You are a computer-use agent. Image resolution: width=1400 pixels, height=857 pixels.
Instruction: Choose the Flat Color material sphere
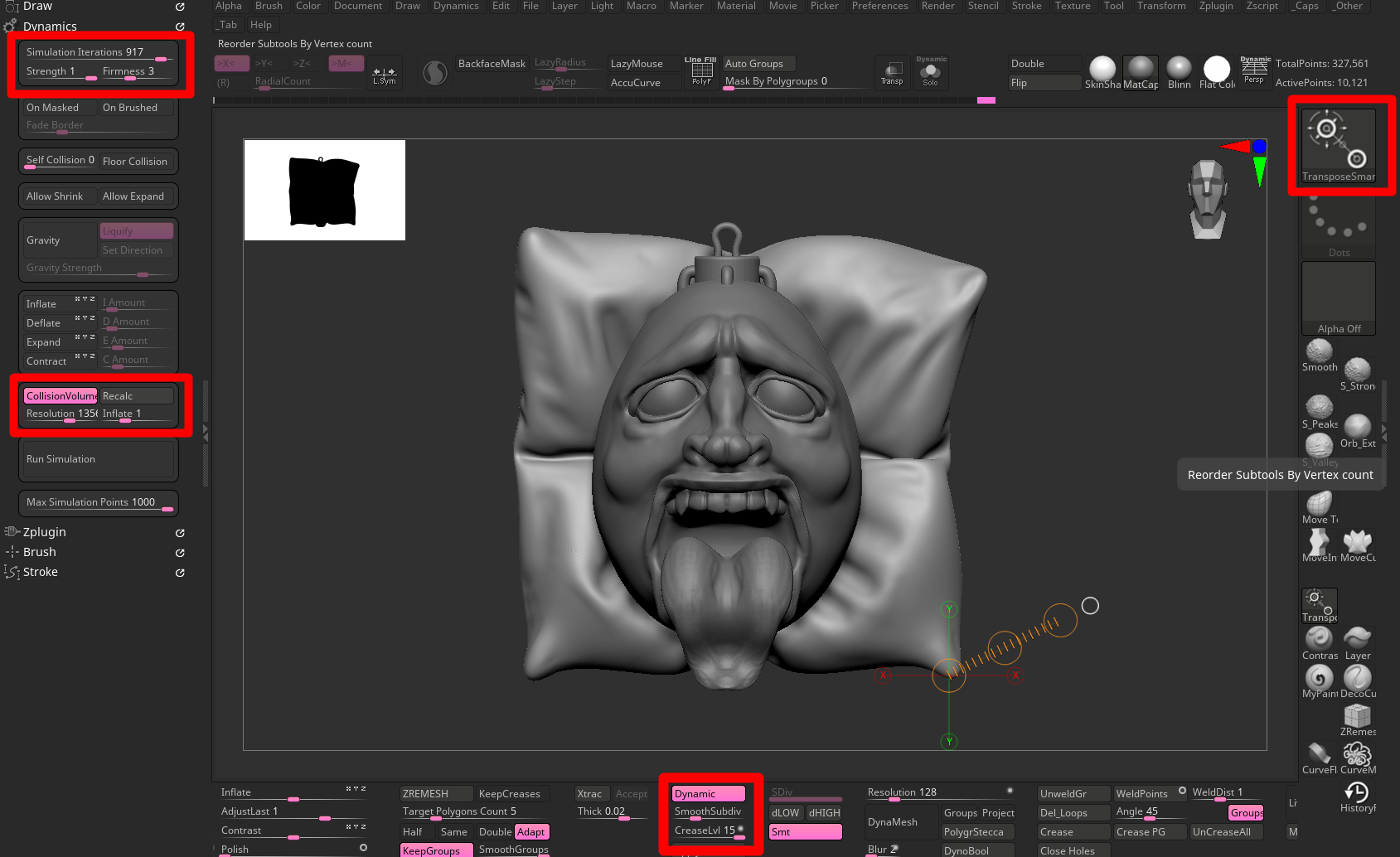tap(1217, 72)
